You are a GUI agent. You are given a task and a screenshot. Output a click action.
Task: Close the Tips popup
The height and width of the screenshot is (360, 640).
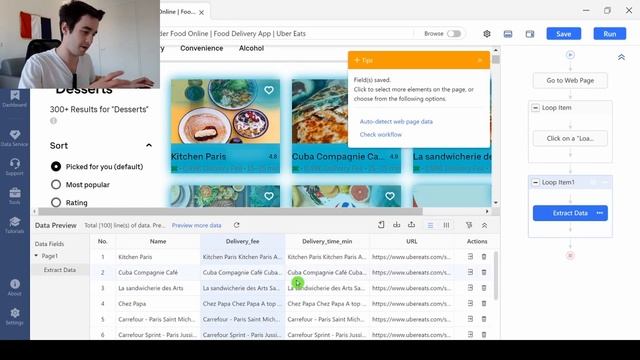click(480, 60)
